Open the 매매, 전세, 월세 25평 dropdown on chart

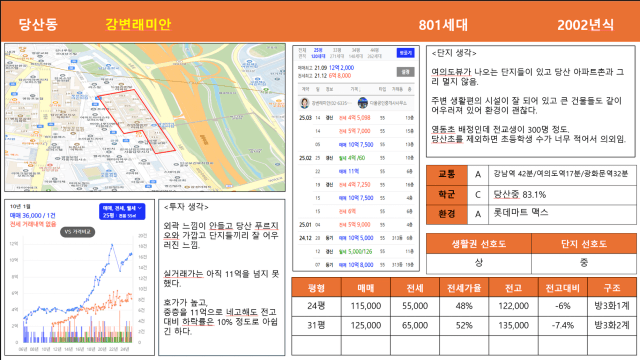coord(122,211)
